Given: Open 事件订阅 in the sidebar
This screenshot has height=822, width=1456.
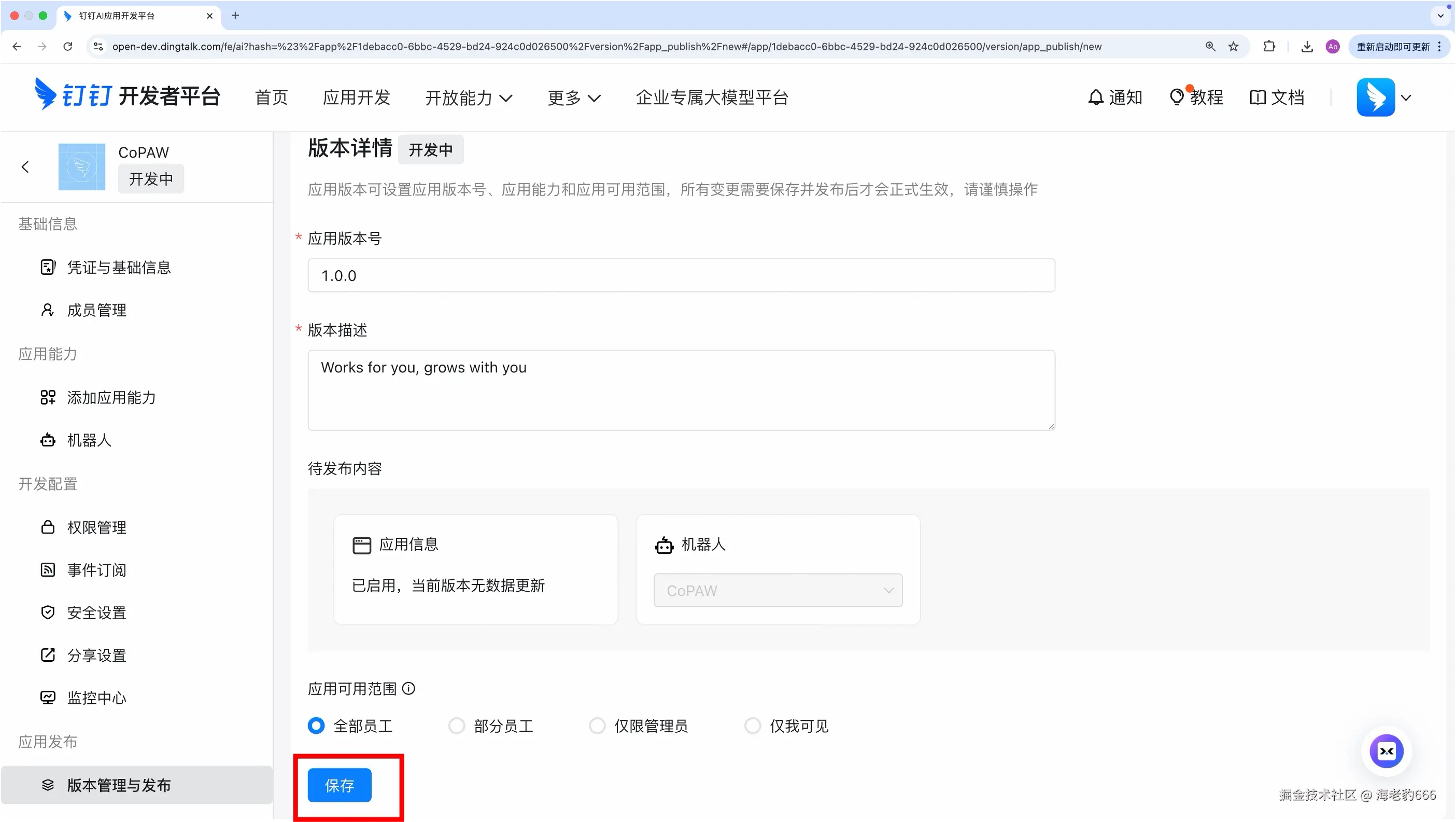Looking at the screenshot, I should click(96, 569).
